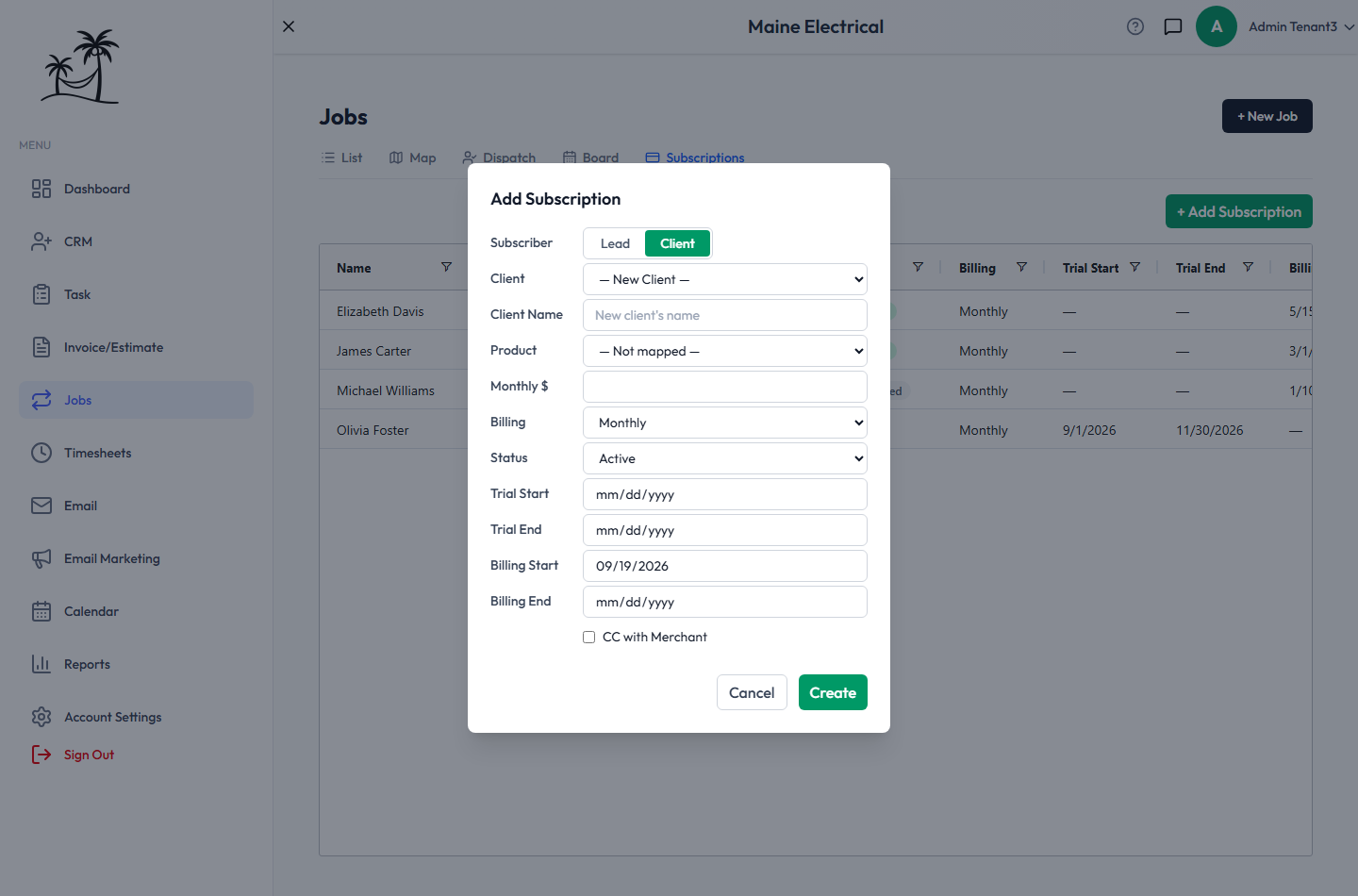The image size is (1358, 896).
Task: Open the chat messages icon
Action: click(1173, 26)
